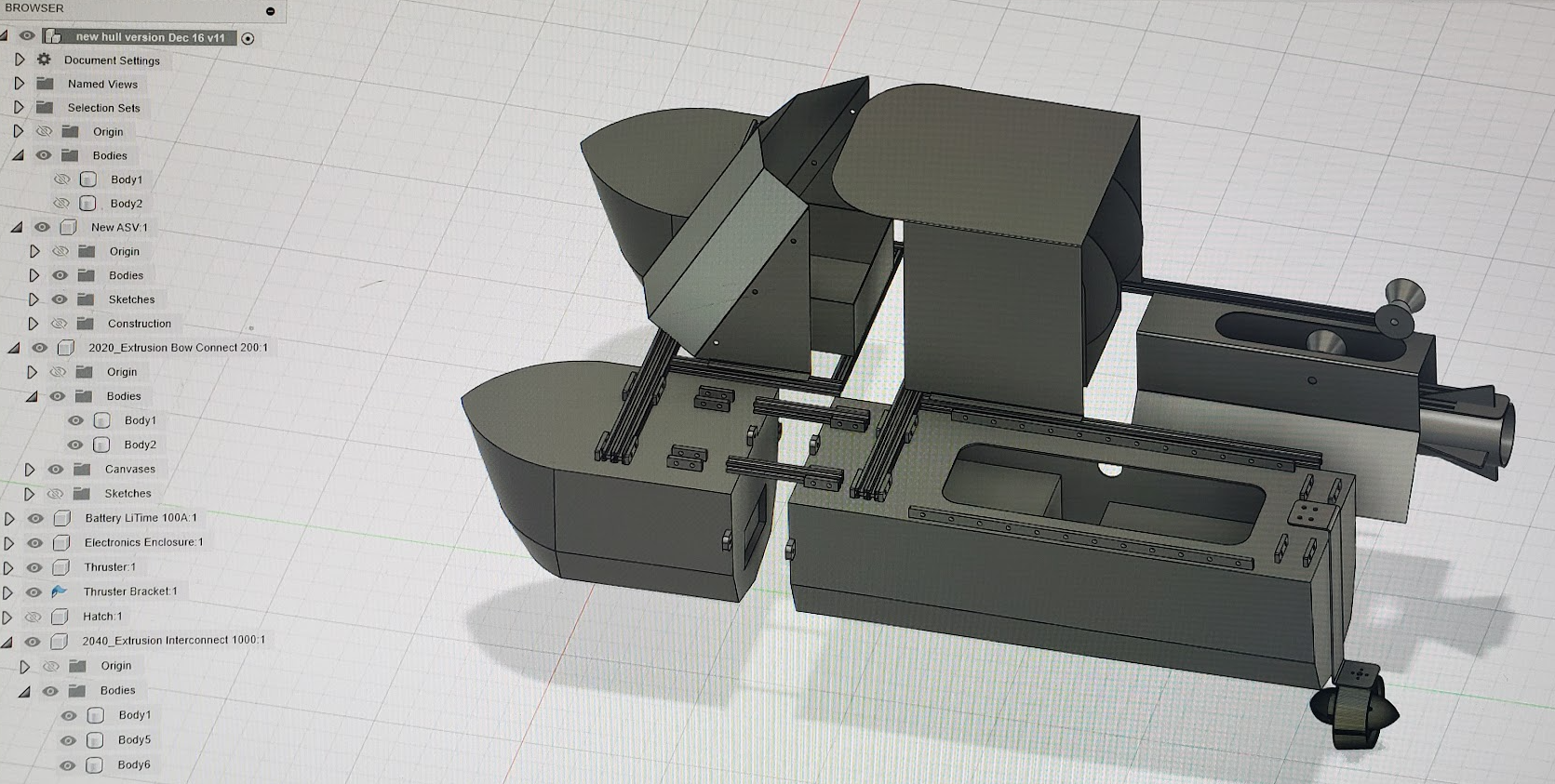Expand the Document Settings node
This screenshot has width=1555, height=784.
[20, 60]
